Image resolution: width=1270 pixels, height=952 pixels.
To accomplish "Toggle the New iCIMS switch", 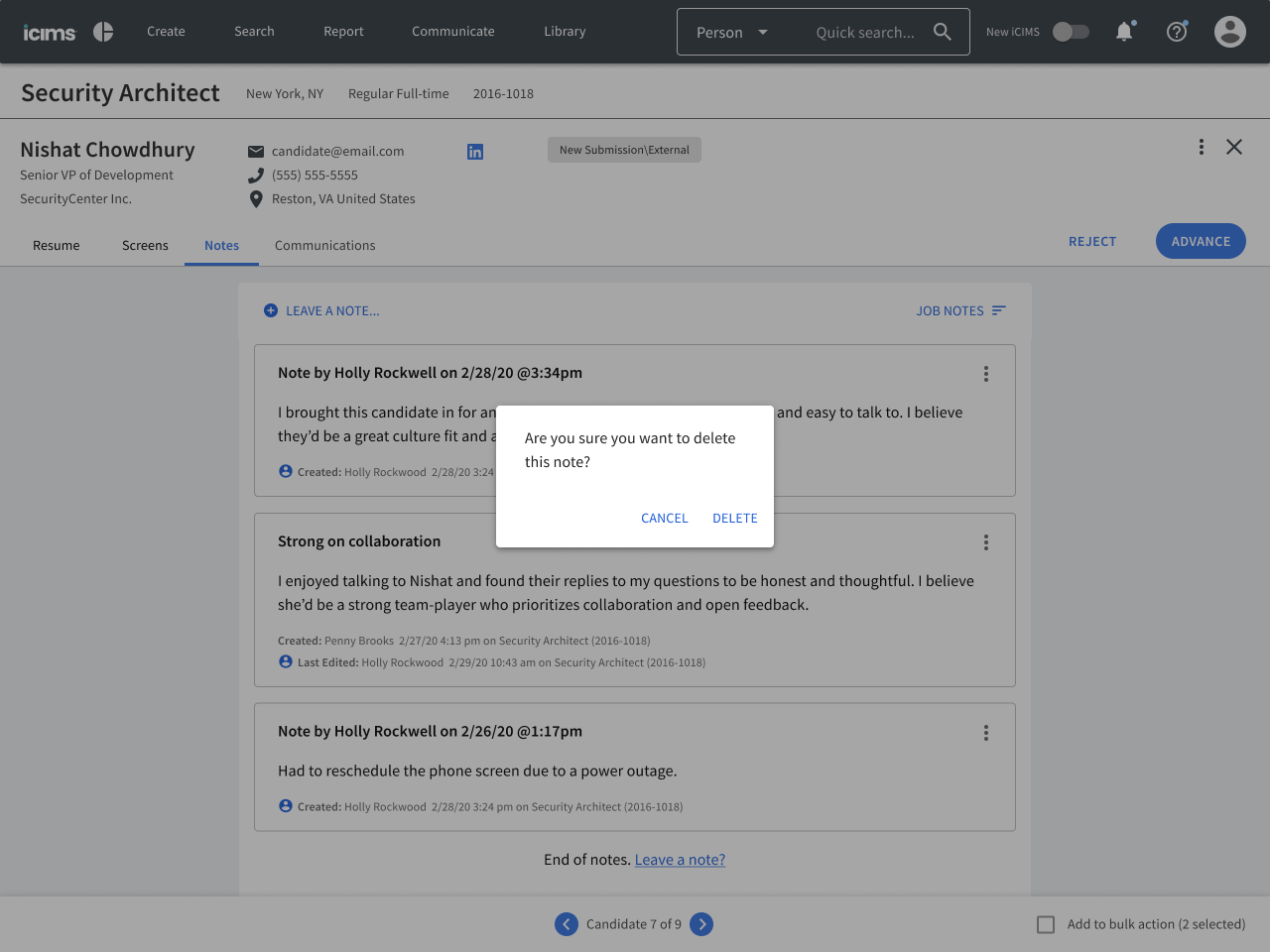I will [x=1071, y=32].
